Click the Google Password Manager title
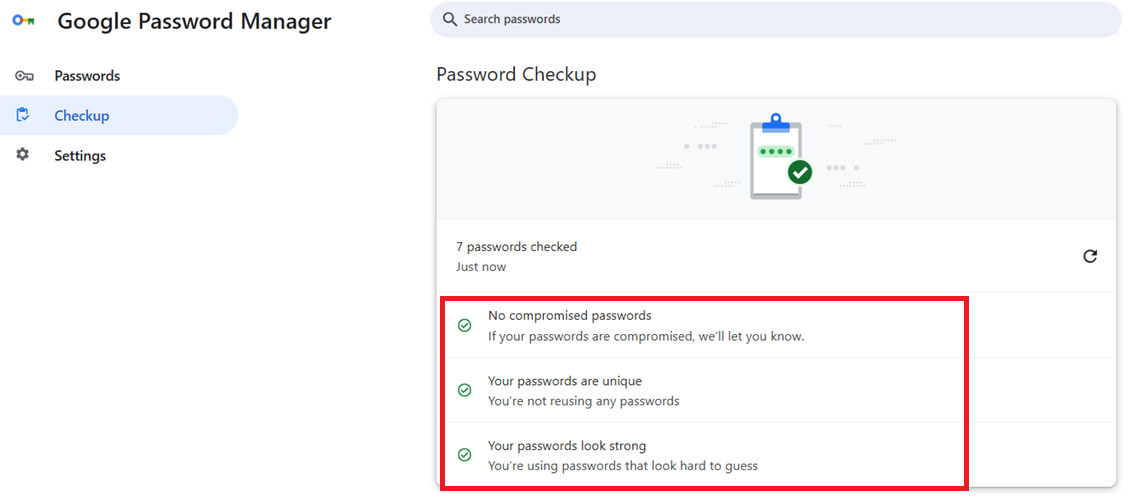Screen dimensions: 1129x497 [x=194, y=21]
